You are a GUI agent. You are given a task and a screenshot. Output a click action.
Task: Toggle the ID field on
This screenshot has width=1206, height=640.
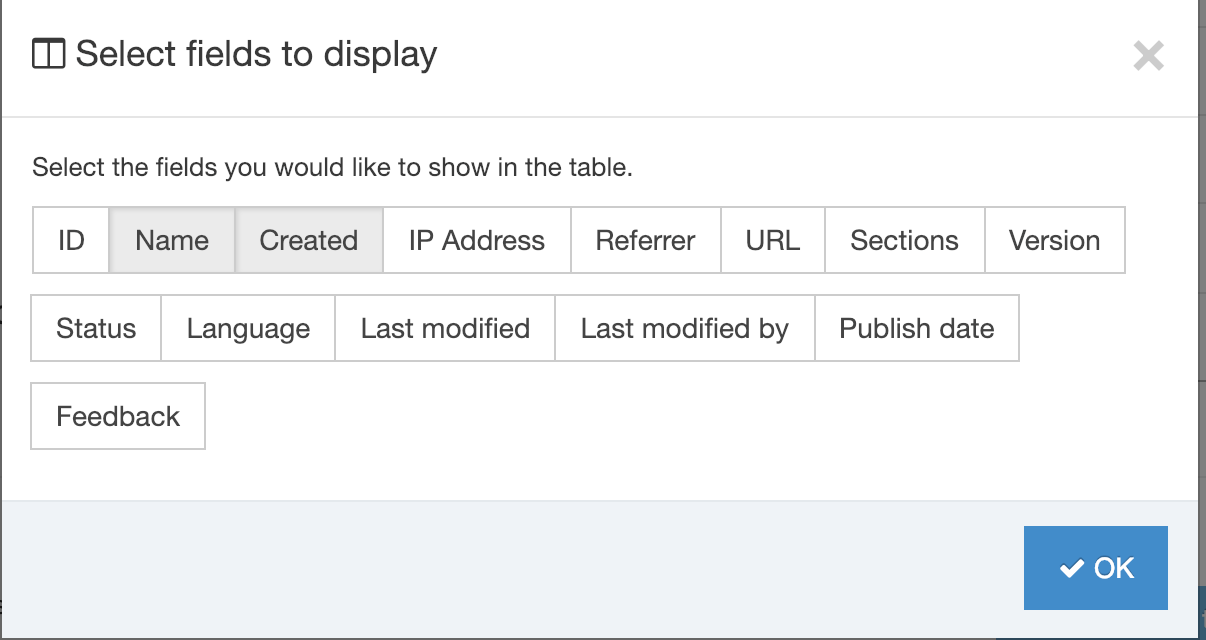[x=71, y=240]
